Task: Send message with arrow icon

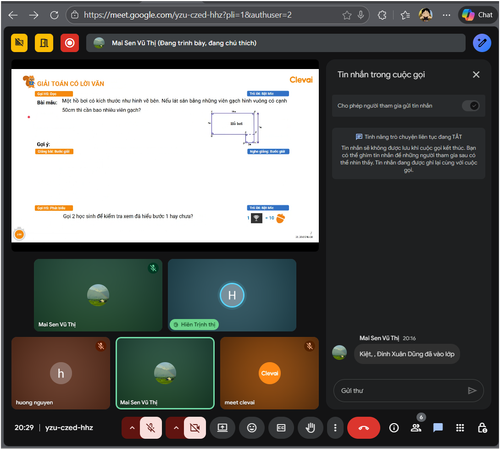Action: point(472,391)
